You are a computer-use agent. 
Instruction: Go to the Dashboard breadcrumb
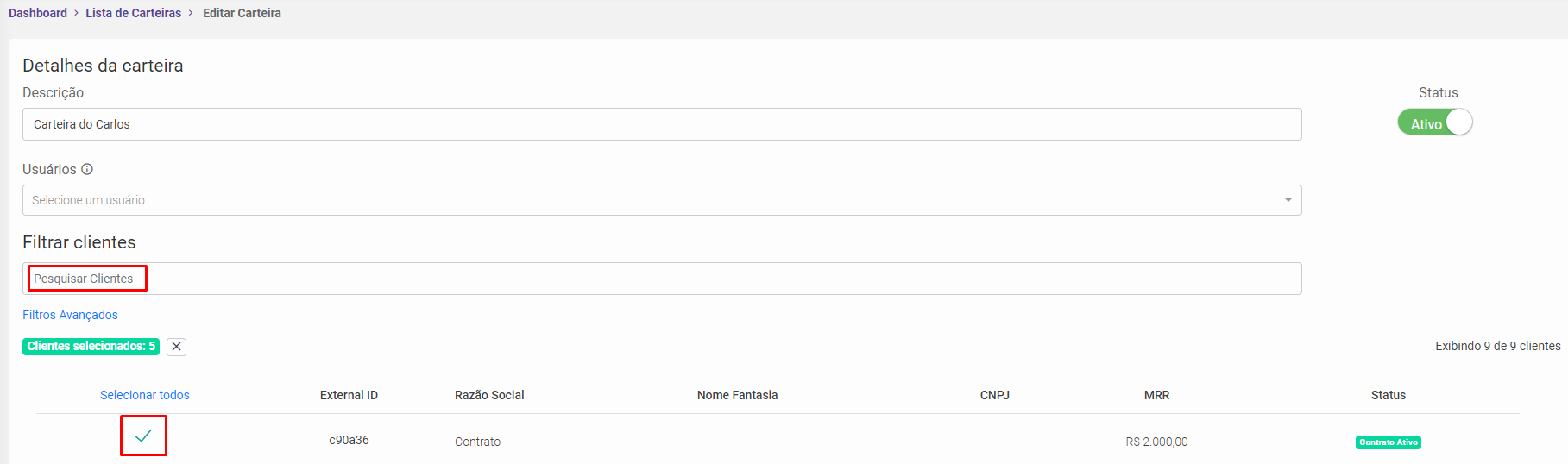tap(38, 13)
